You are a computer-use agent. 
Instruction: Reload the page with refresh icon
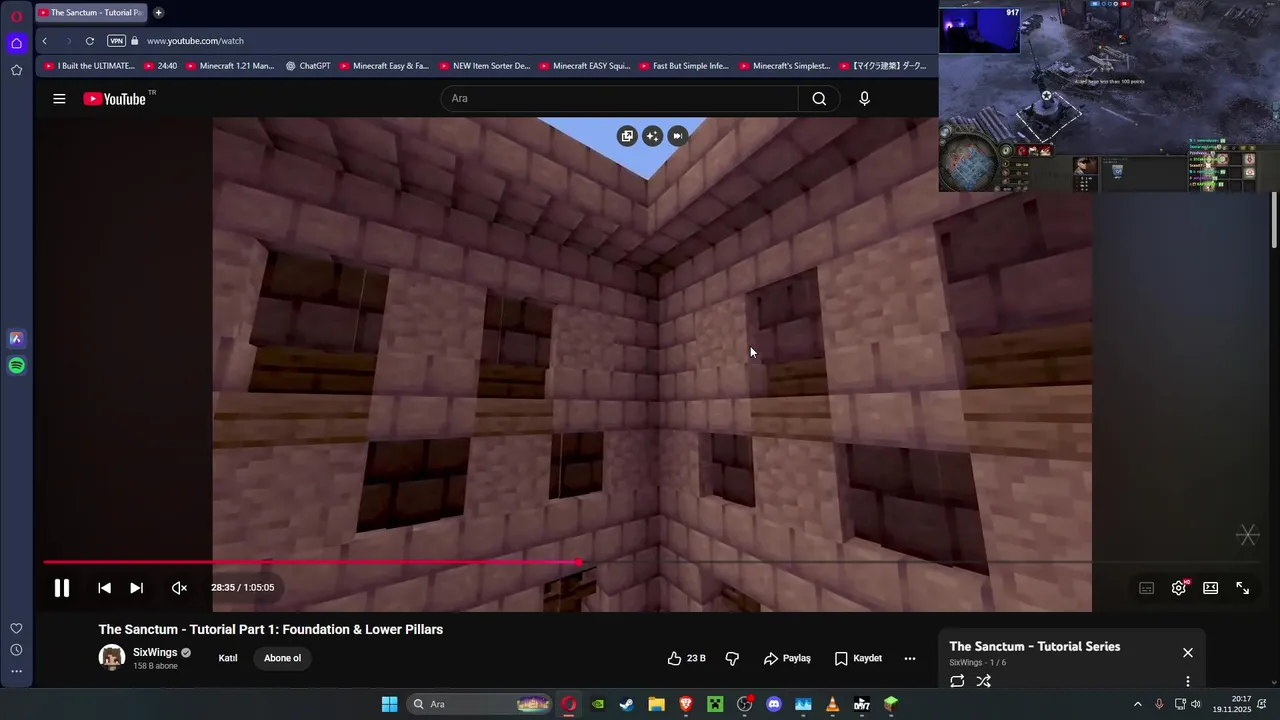click(x=90, y=41)
